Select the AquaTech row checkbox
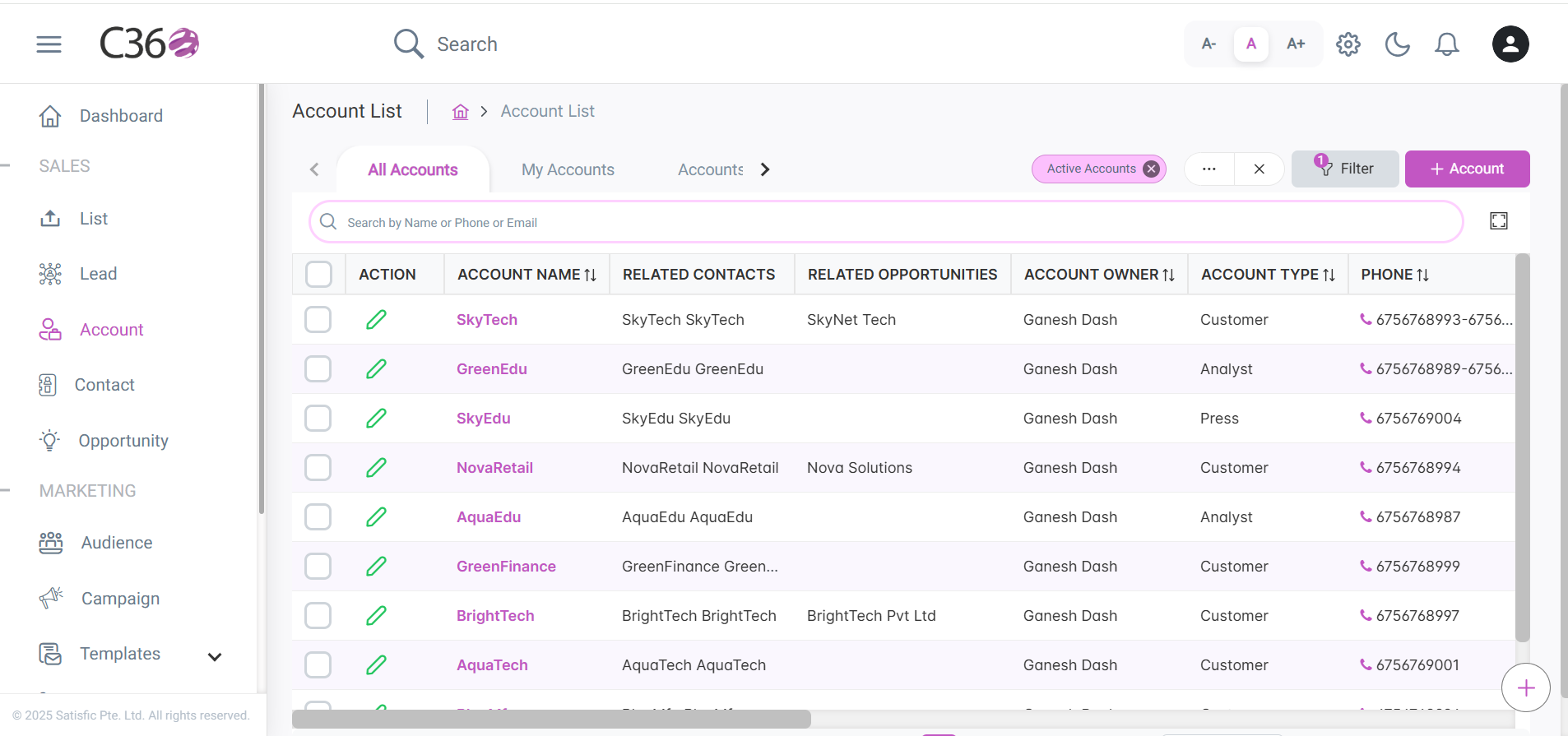Image resolution: width=1568 pixels, height=736 pixels. pos(318,664)
